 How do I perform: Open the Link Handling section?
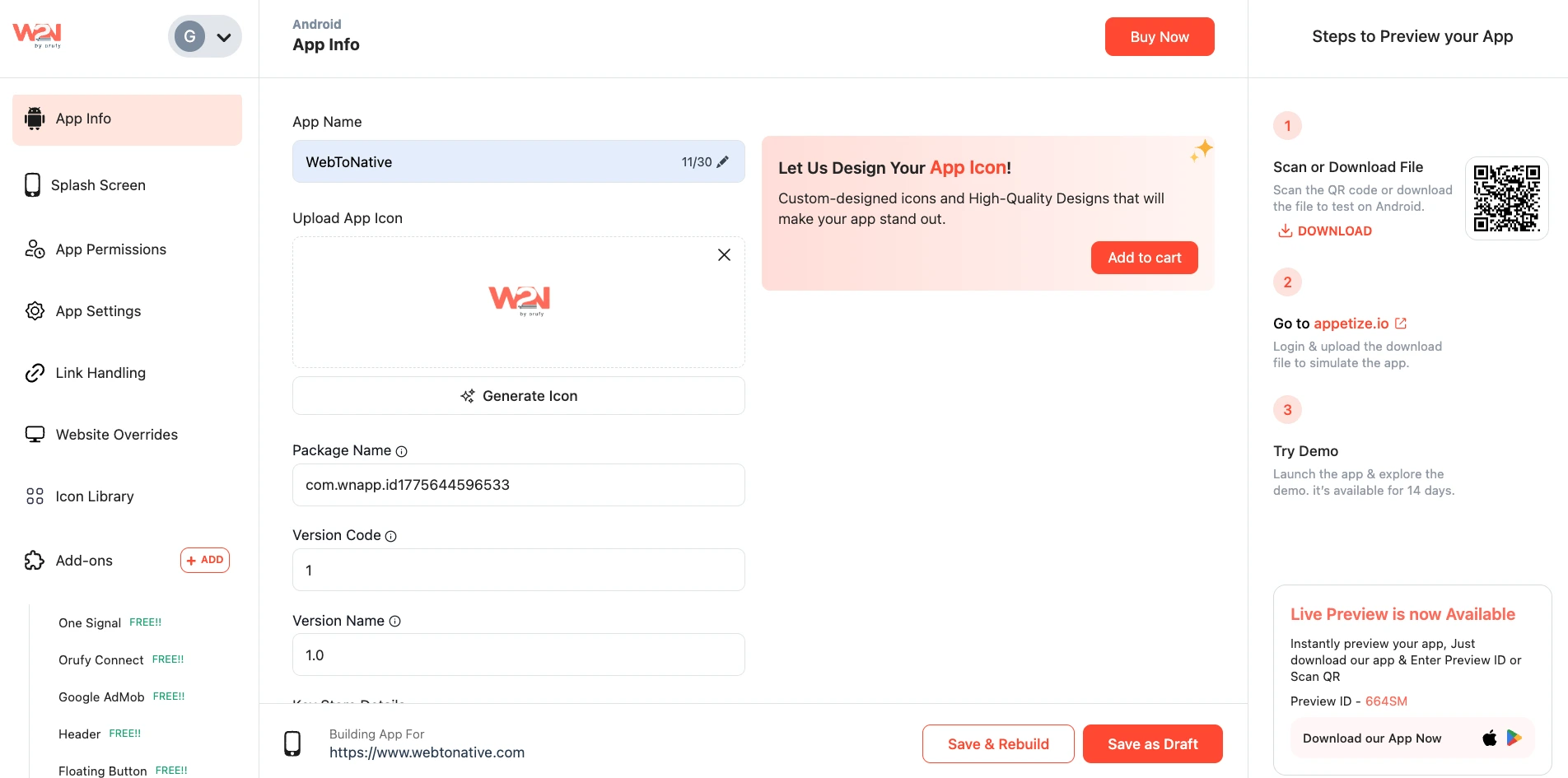pyautogui.click(x=100, y=373)
